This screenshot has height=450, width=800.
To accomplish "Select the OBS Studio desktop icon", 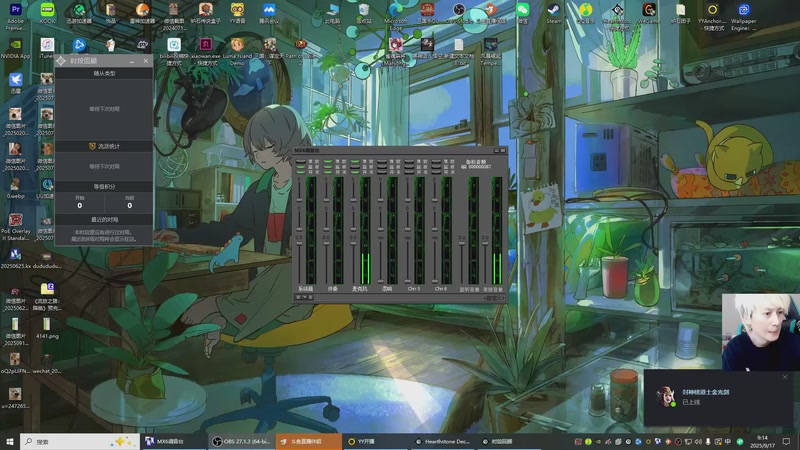I will pos(459,14).
